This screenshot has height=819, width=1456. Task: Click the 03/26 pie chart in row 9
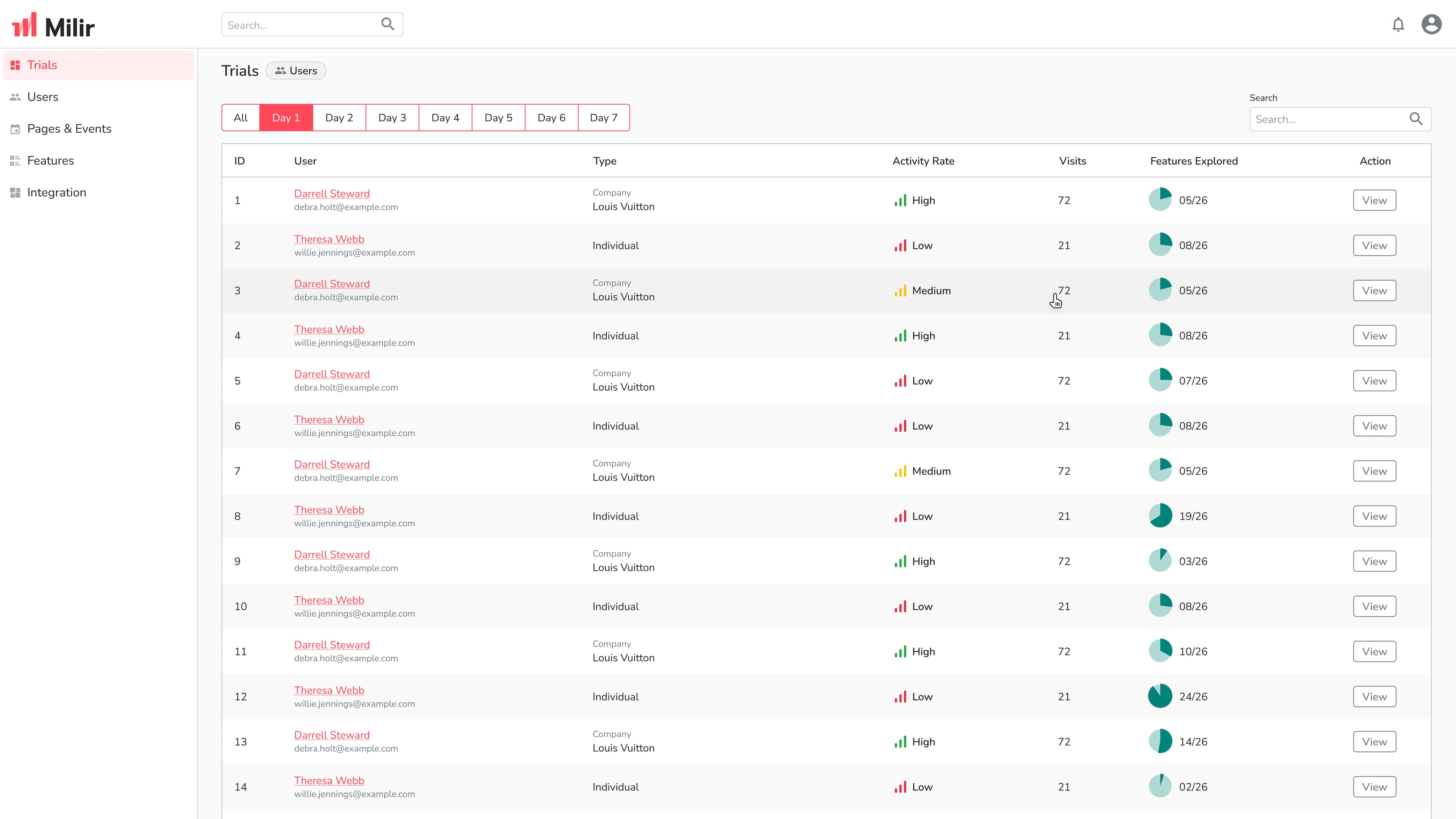[1160, 561]
